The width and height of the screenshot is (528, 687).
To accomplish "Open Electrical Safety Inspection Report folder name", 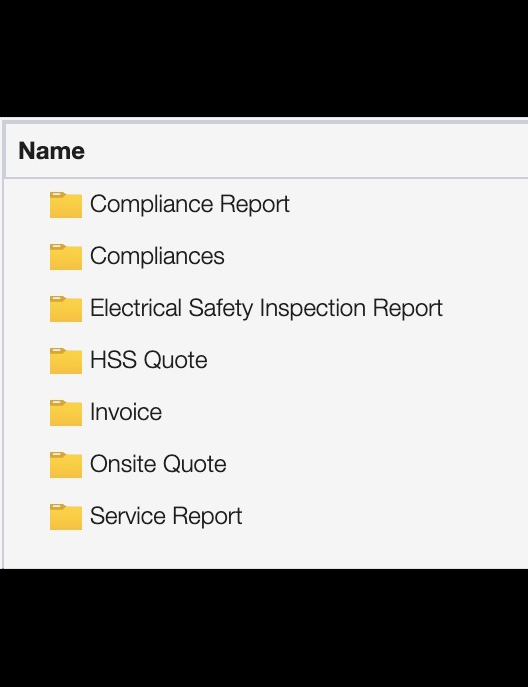I will [266, 308].
